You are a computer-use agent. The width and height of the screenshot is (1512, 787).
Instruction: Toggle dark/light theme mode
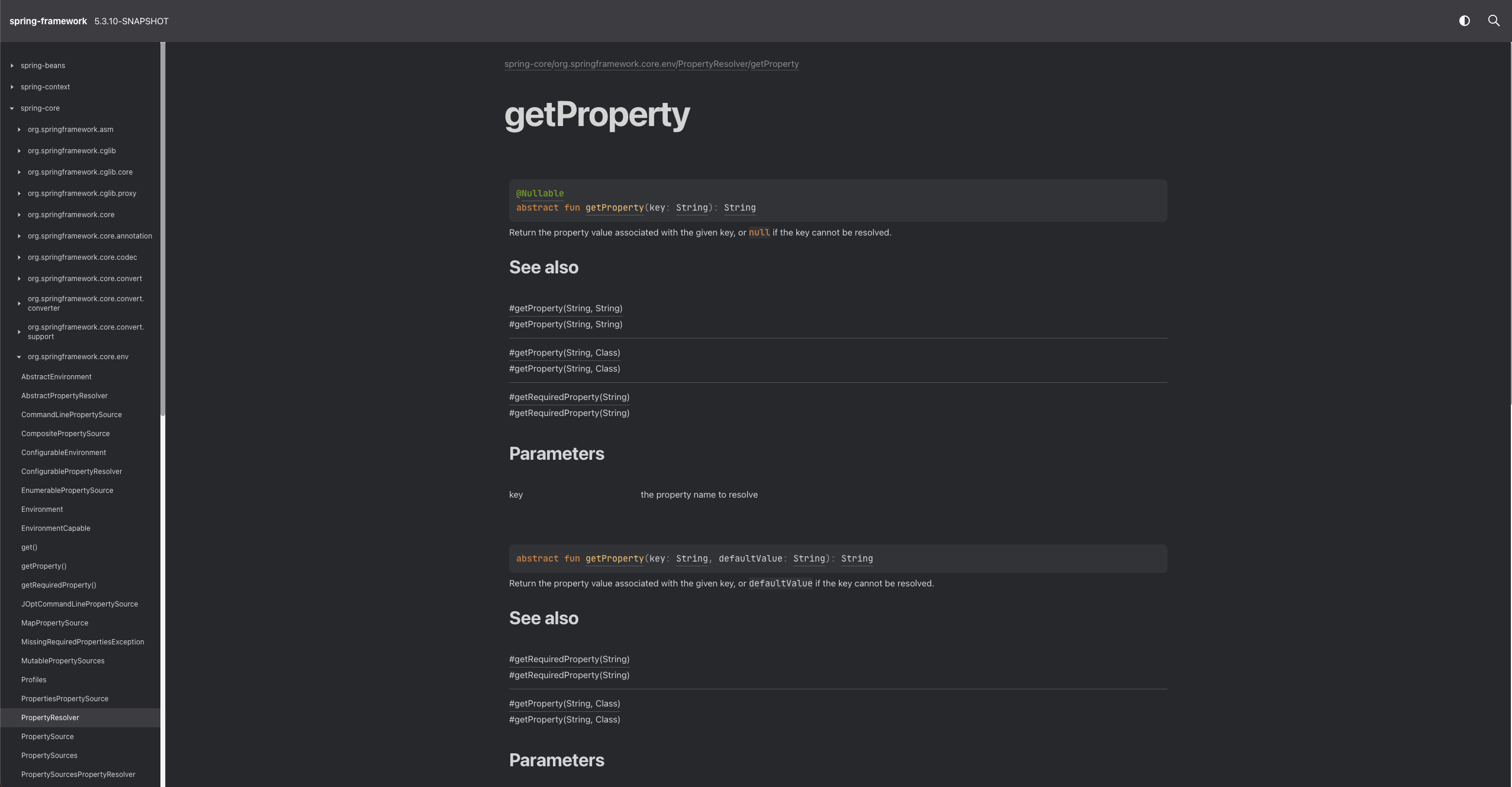point(1465,21)
